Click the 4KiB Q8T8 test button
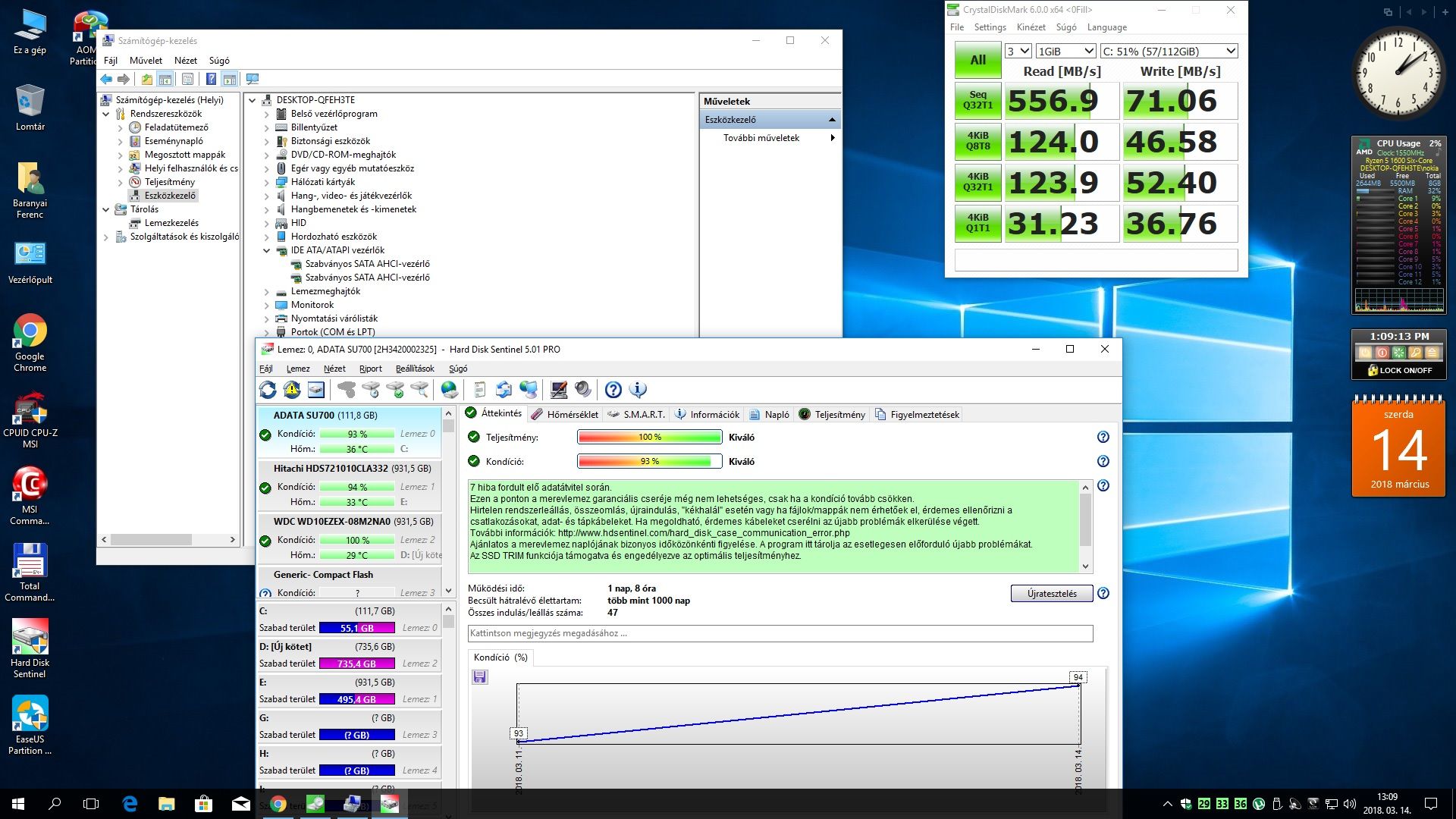The height and width of the screenshot is (819, 1456). (978, 142)
